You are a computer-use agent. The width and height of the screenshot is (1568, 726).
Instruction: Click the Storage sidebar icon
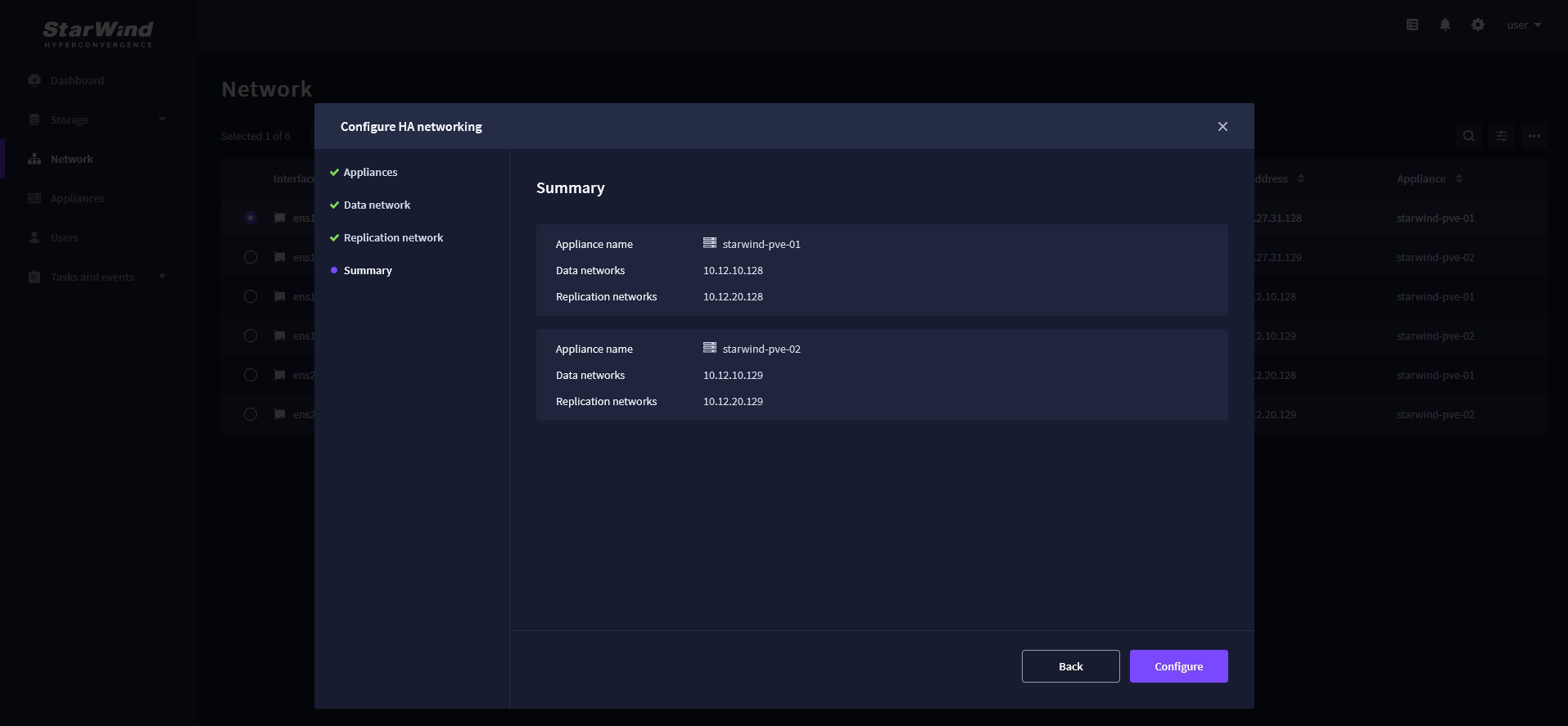34,119
